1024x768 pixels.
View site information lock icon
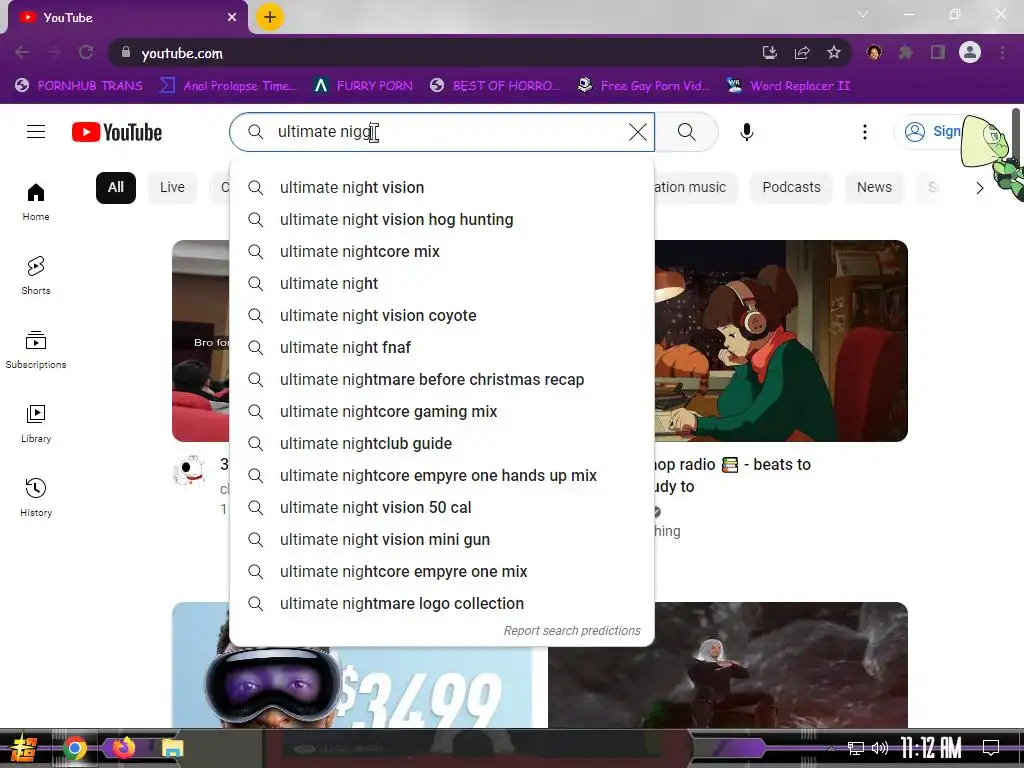click(125, 53)
